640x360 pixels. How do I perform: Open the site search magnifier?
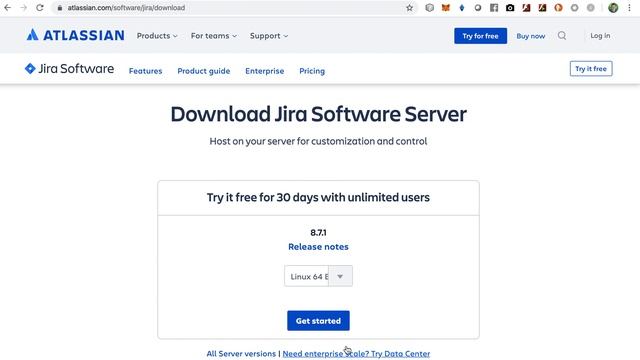point(562,36)
